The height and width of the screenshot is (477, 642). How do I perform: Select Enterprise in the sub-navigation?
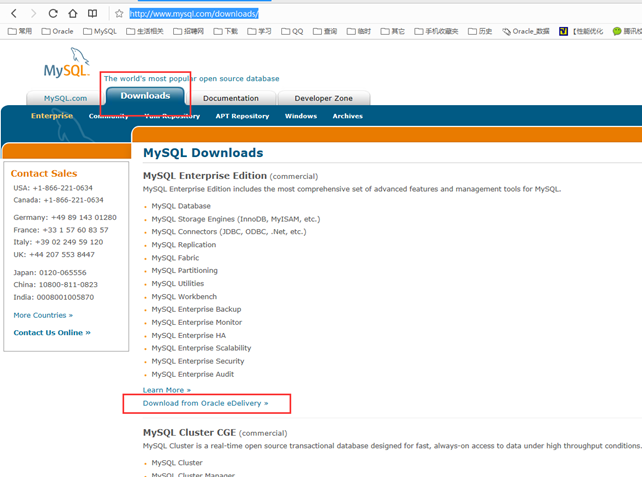[x=52, y=116]
